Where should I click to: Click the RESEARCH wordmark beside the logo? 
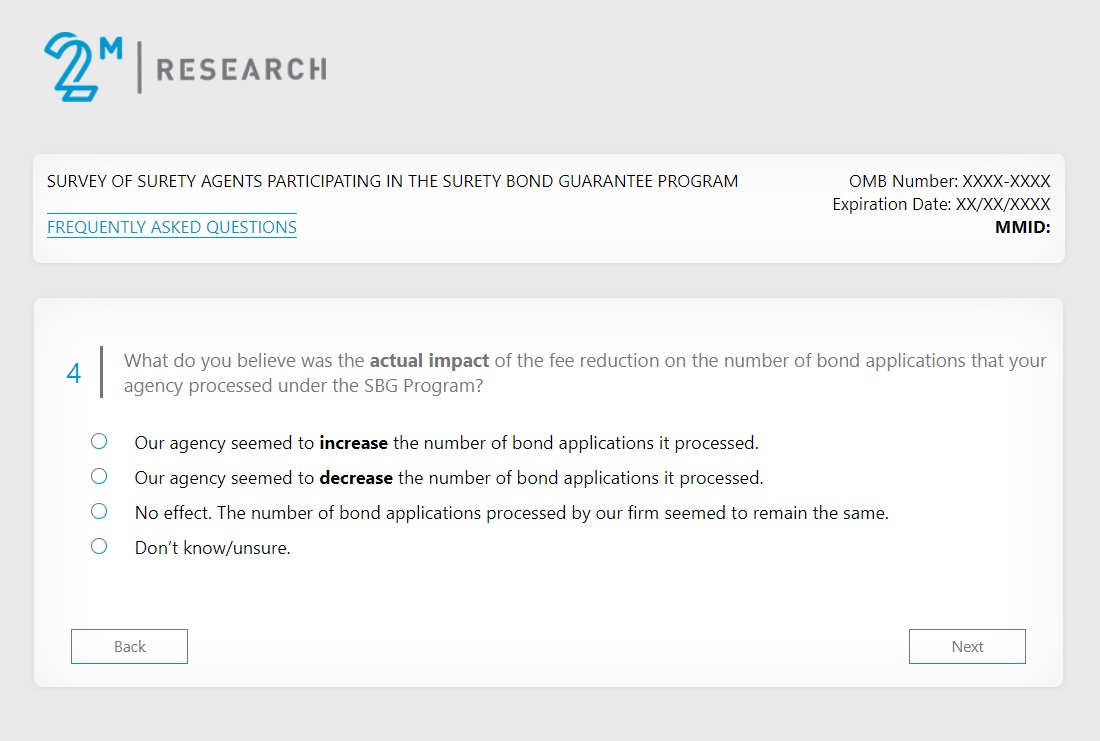tap(241, 69)
